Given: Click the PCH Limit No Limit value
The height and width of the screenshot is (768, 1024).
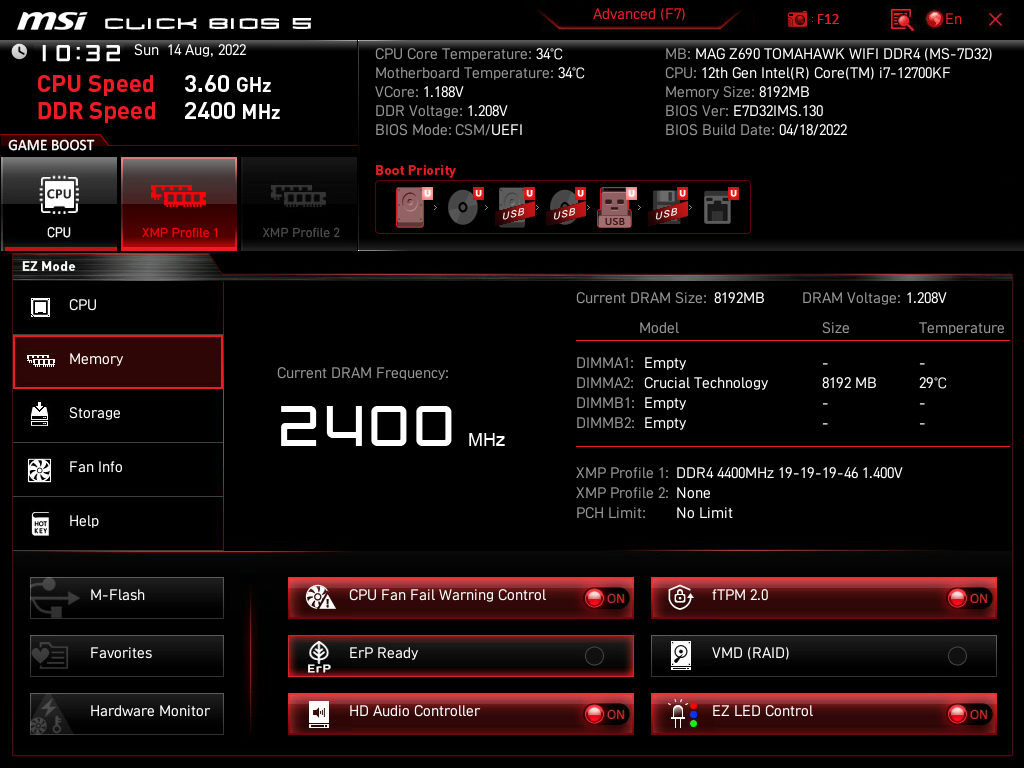Looking at the screenshot, I should [x=704, y=513].
